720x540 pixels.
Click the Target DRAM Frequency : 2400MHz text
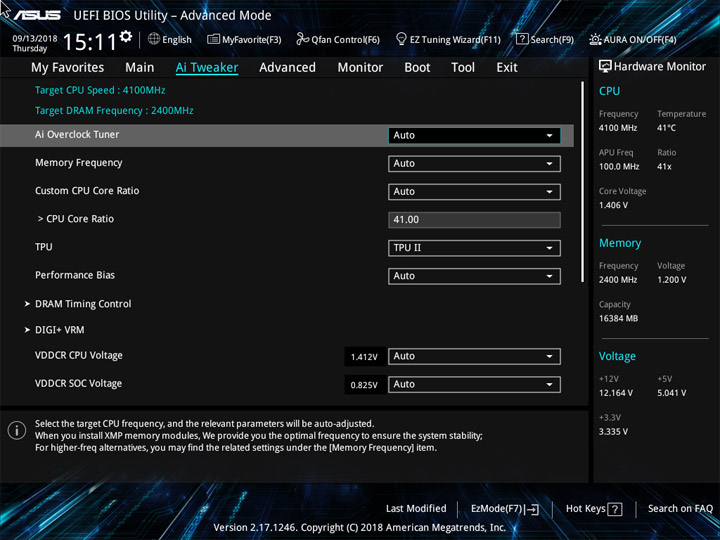114,111
